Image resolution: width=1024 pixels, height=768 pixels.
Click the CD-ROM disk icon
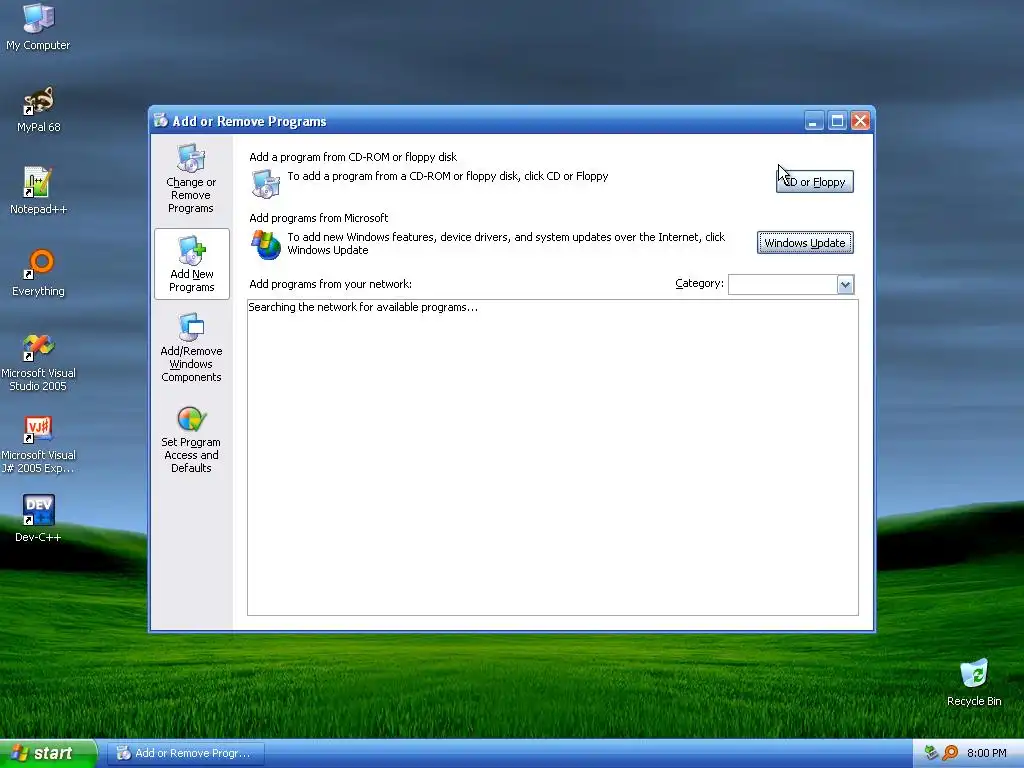266,184
